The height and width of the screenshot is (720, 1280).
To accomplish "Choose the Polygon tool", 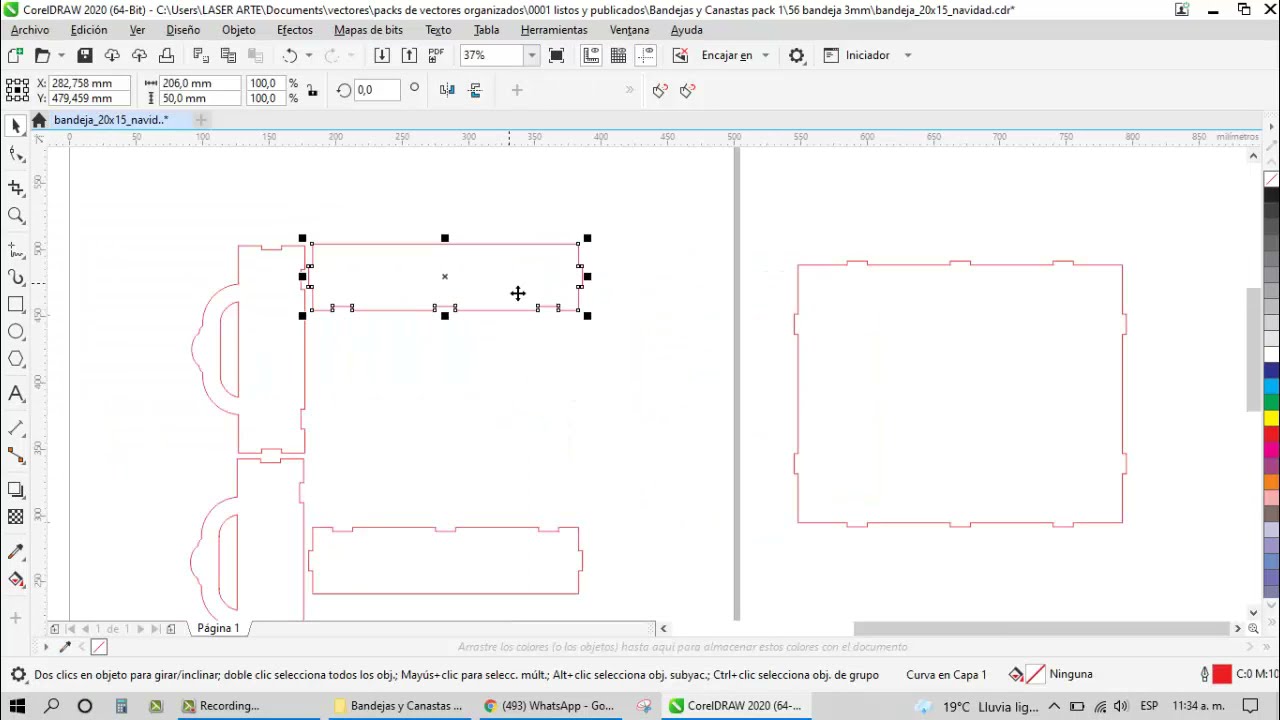I will click(16, 359).
